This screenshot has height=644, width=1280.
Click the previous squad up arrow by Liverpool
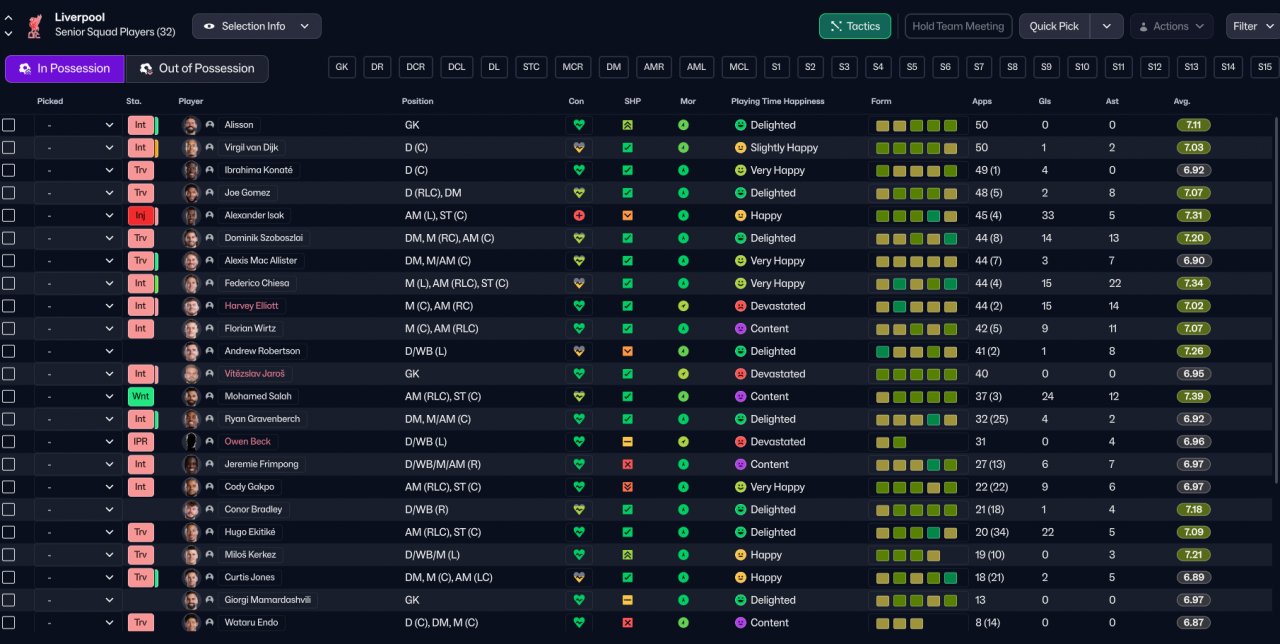click(x=9, y=18)
